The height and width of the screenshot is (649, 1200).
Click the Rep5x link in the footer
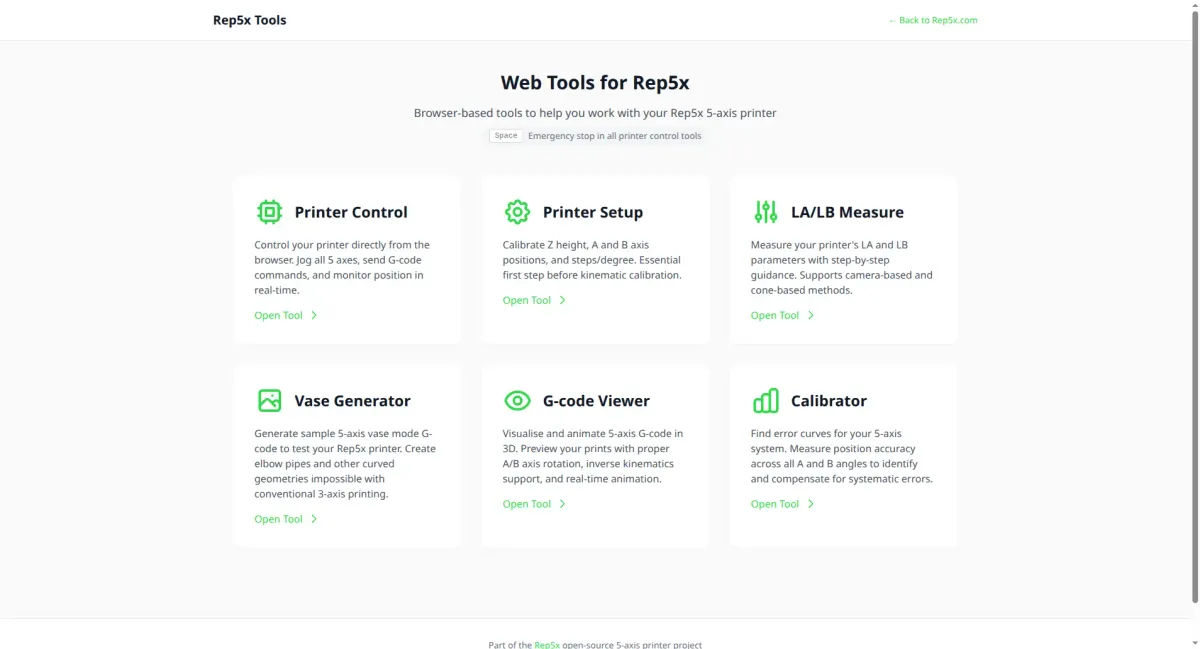pos(547,645)
